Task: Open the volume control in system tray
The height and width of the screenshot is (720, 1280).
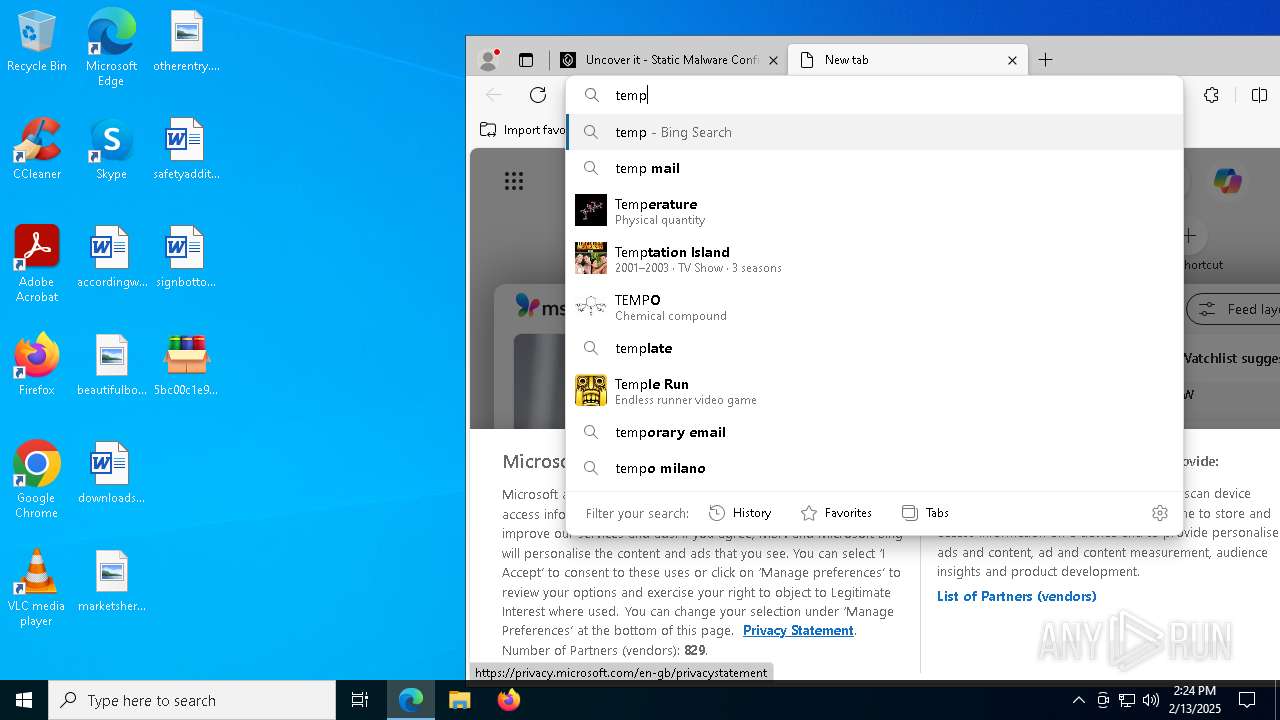Action: [x=1151, y=700]
